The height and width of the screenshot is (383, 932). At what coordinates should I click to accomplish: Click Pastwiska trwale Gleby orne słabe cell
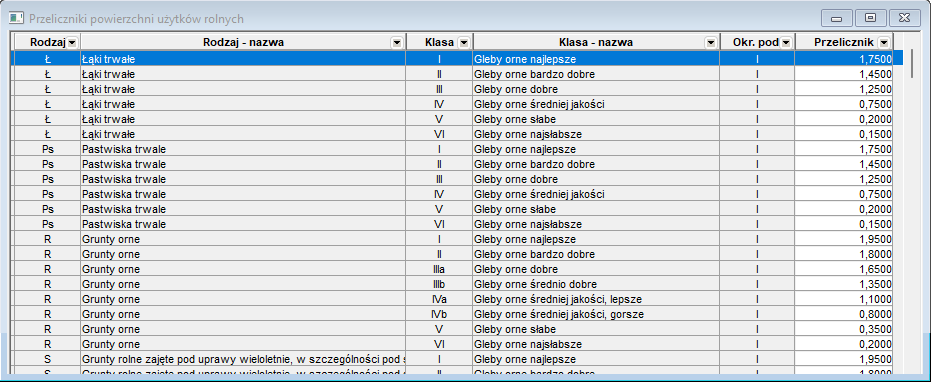[x=596, y=209]
